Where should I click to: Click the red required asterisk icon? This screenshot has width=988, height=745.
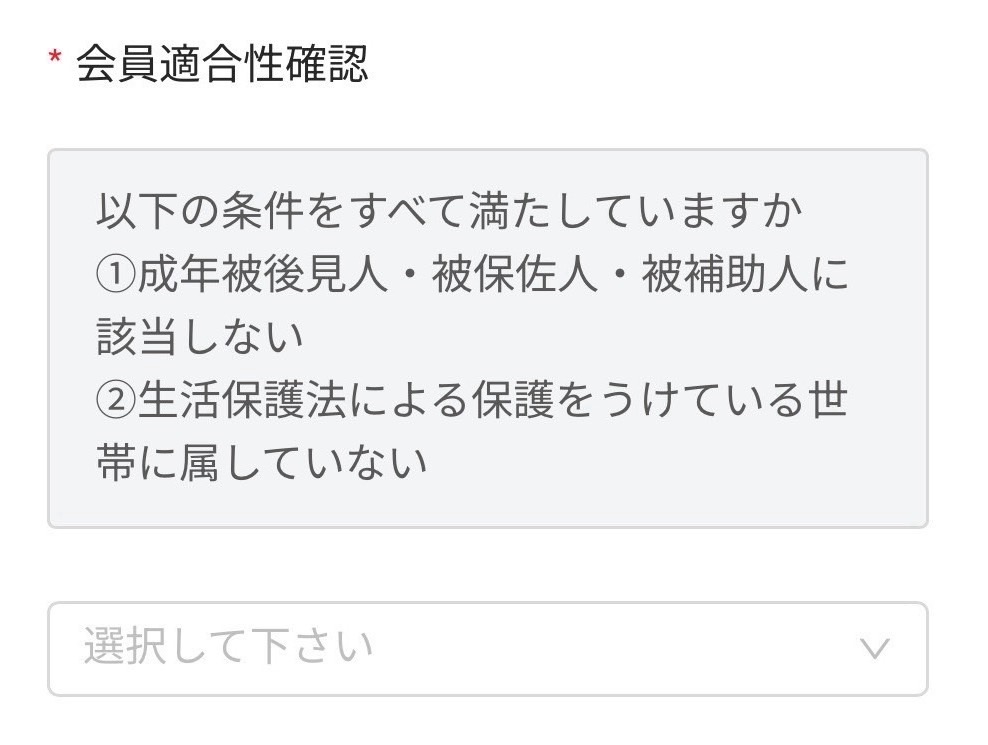pos(55,59)
